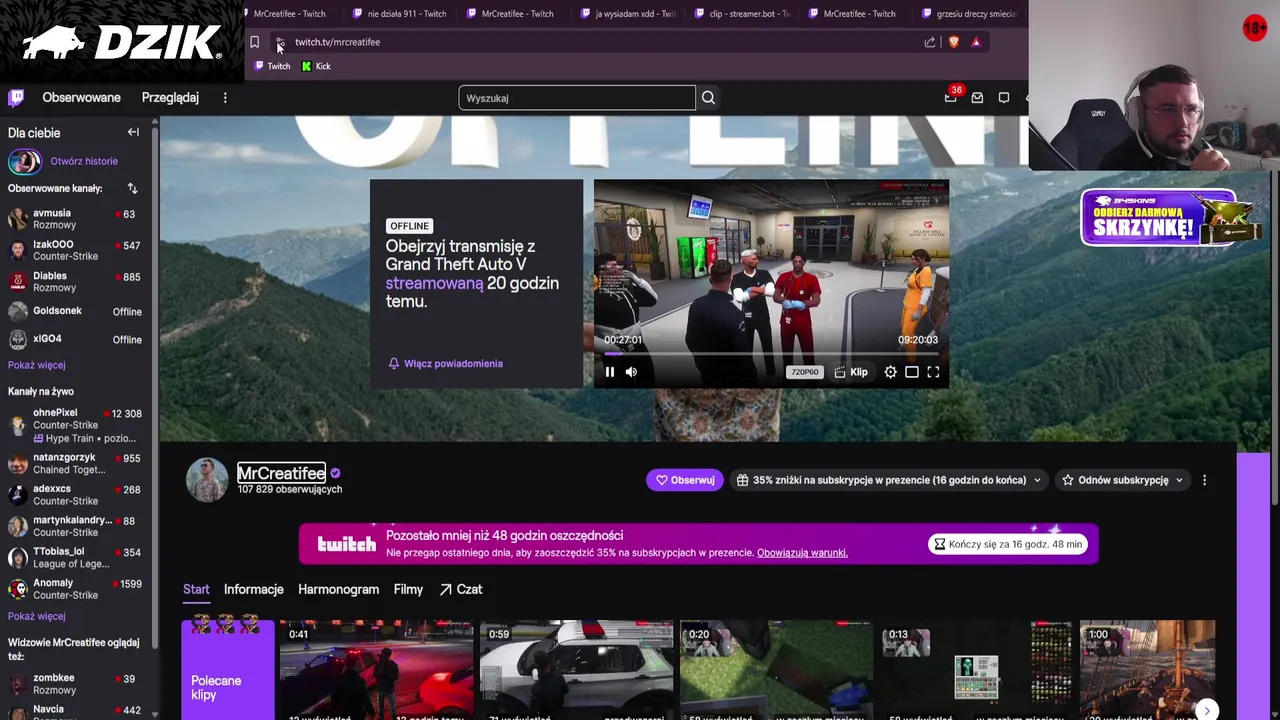1280x720 pixels.
Task: Click the Brave Rewards triangle icon
Action: click(976, 42)
